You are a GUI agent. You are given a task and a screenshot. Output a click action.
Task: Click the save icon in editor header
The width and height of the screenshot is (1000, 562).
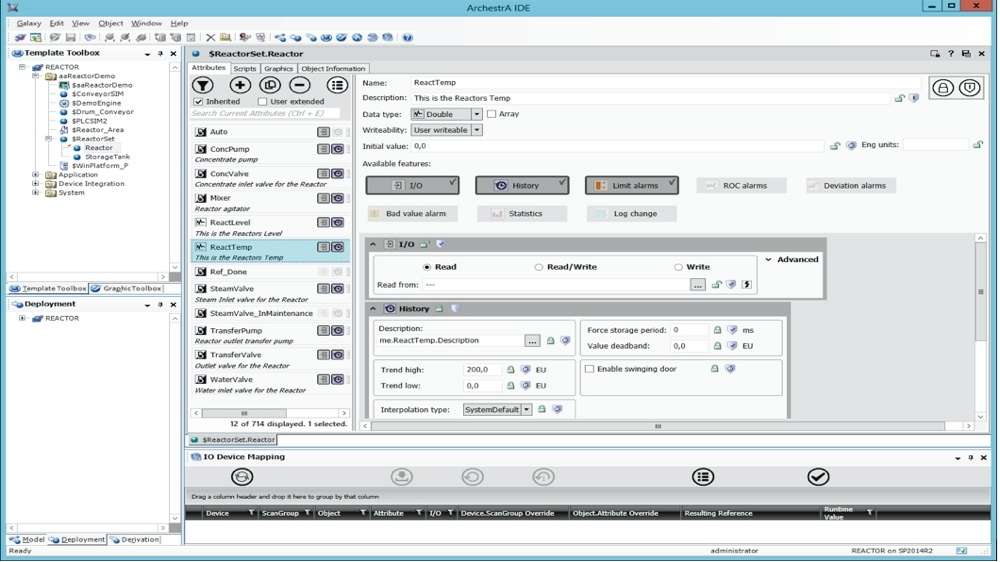tap(966, 54)
